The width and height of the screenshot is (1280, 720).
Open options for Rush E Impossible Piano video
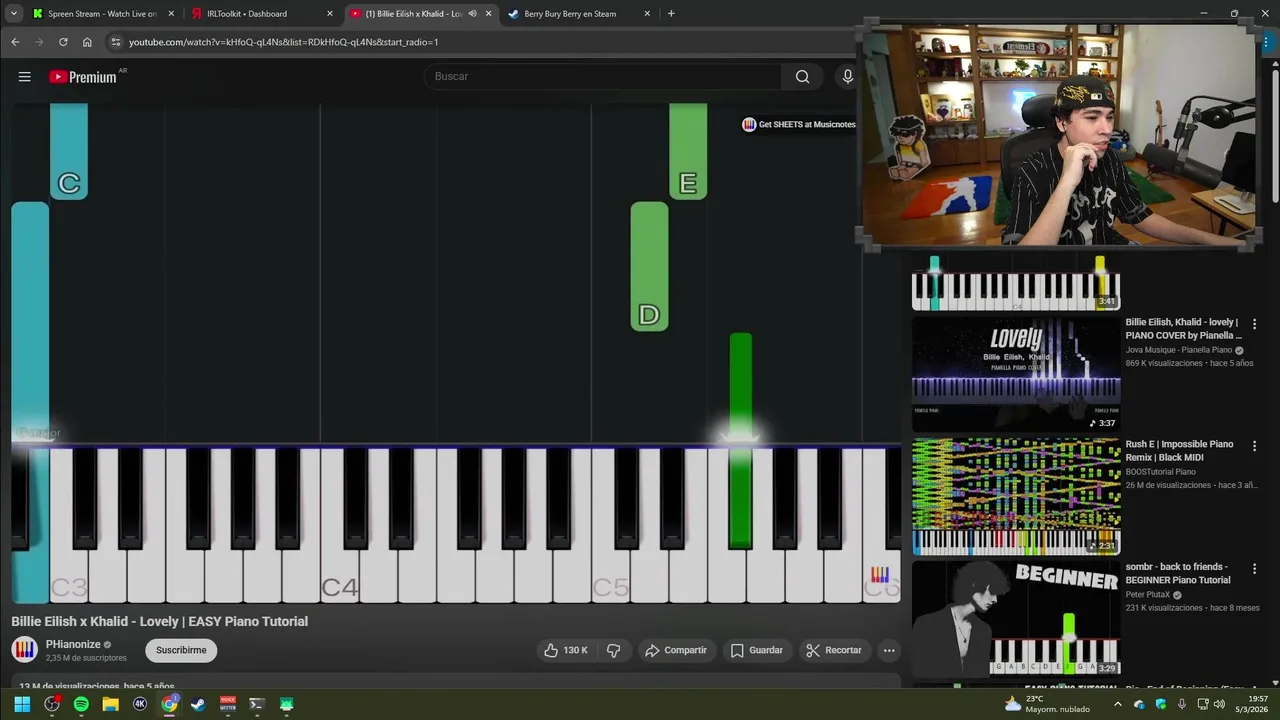(x=1254, y=446)
